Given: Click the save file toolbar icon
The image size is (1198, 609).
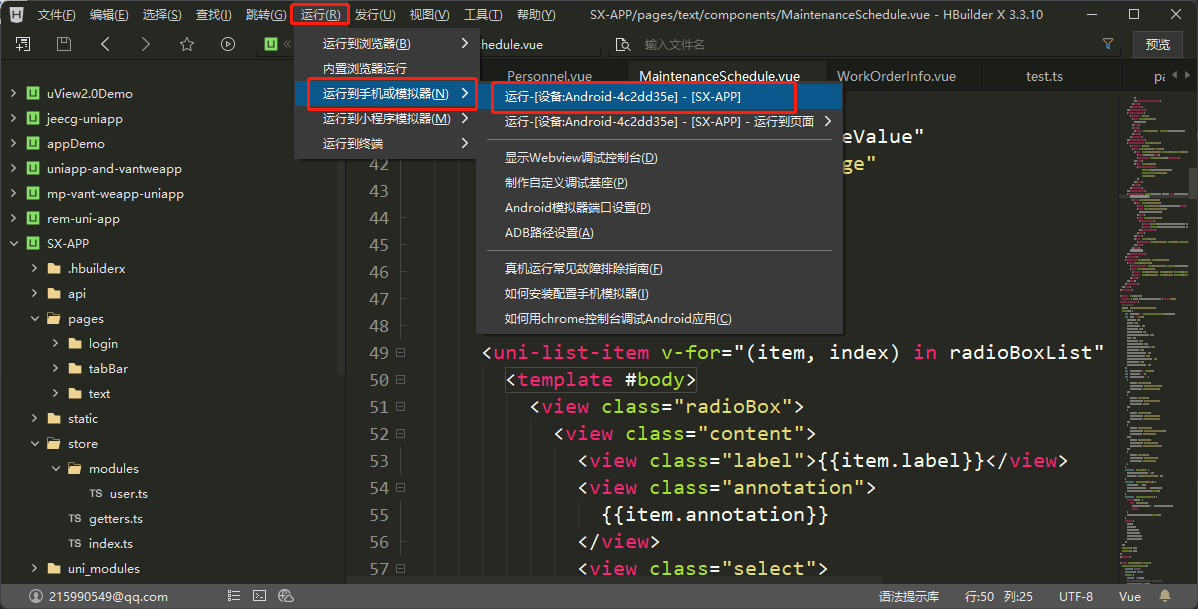Looking at the screenshot, I should point(64,44).
